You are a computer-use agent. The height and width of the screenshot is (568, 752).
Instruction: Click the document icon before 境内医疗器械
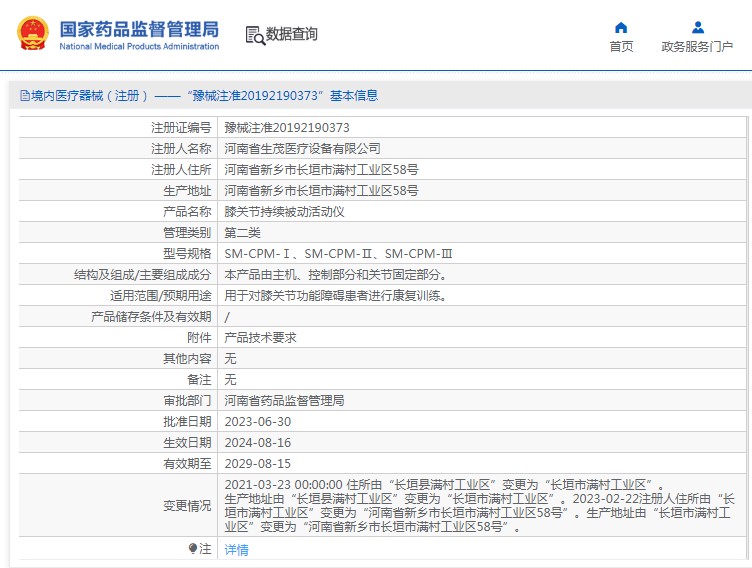24,95
